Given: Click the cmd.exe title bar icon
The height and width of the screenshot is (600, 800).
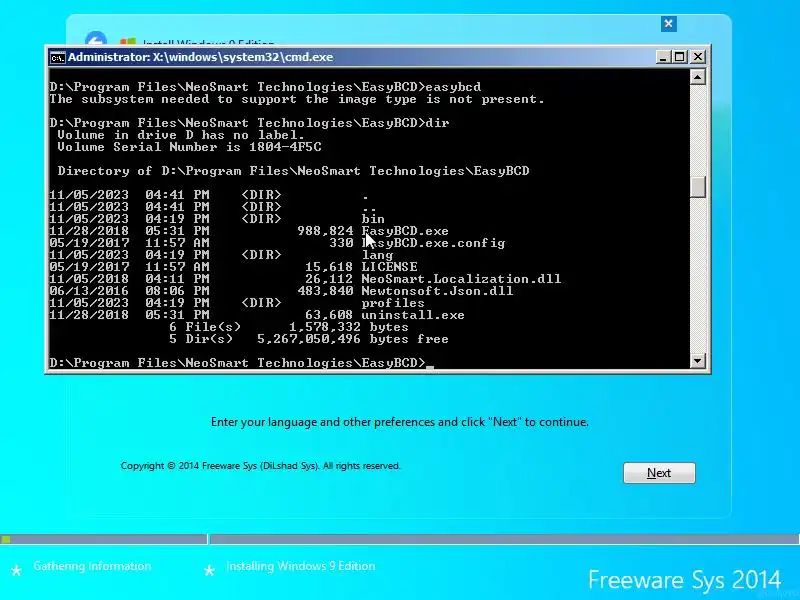Looking at the screenshot, I should click(58, 58).
